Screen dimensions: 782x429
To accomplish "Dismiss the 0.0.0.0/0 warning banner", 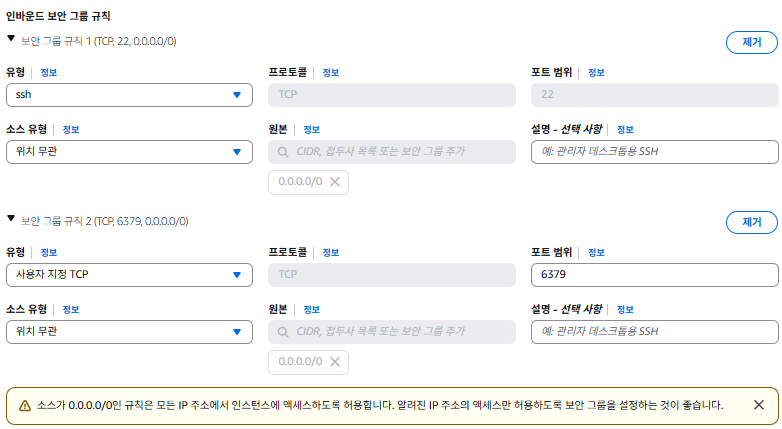I will pyautogui.click(x=759, y=405).
